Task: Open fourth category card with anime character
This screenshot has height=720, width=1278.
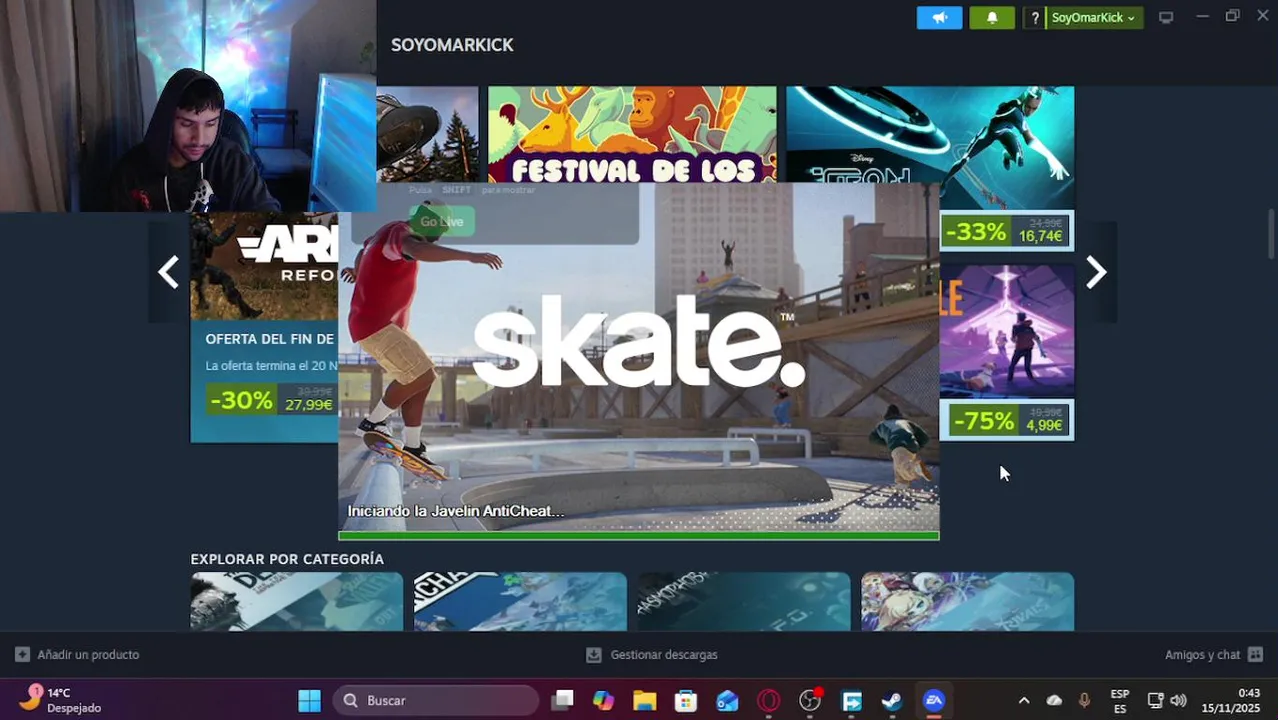Action: click(x=968, y=601)
